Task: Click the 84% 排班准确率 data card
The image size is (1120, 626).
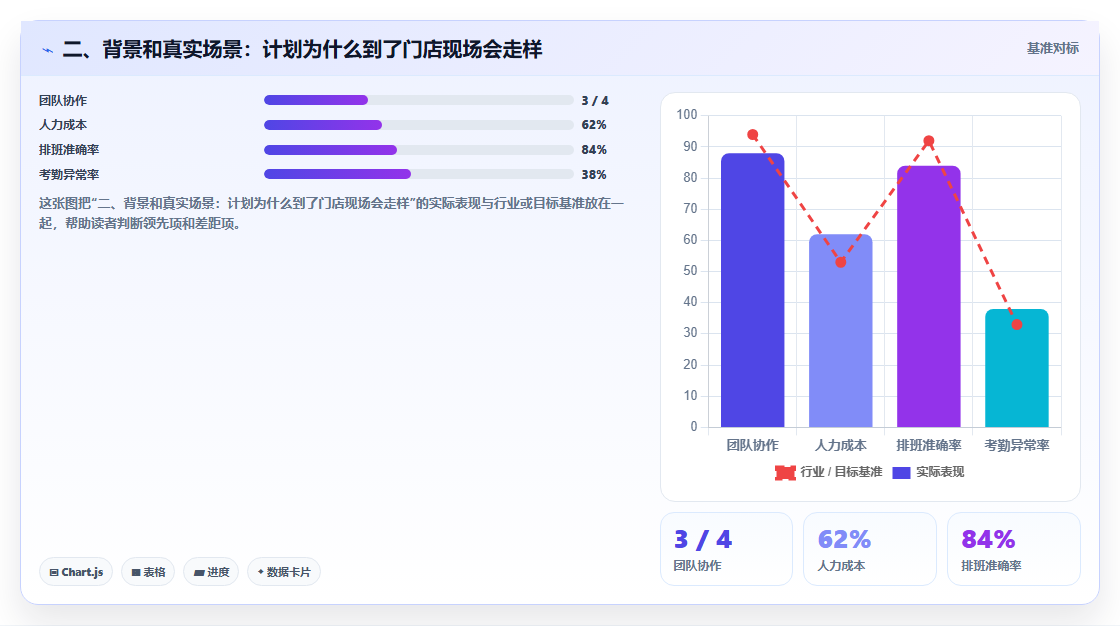Action: pyautogui.click(x=1013, y=549)
